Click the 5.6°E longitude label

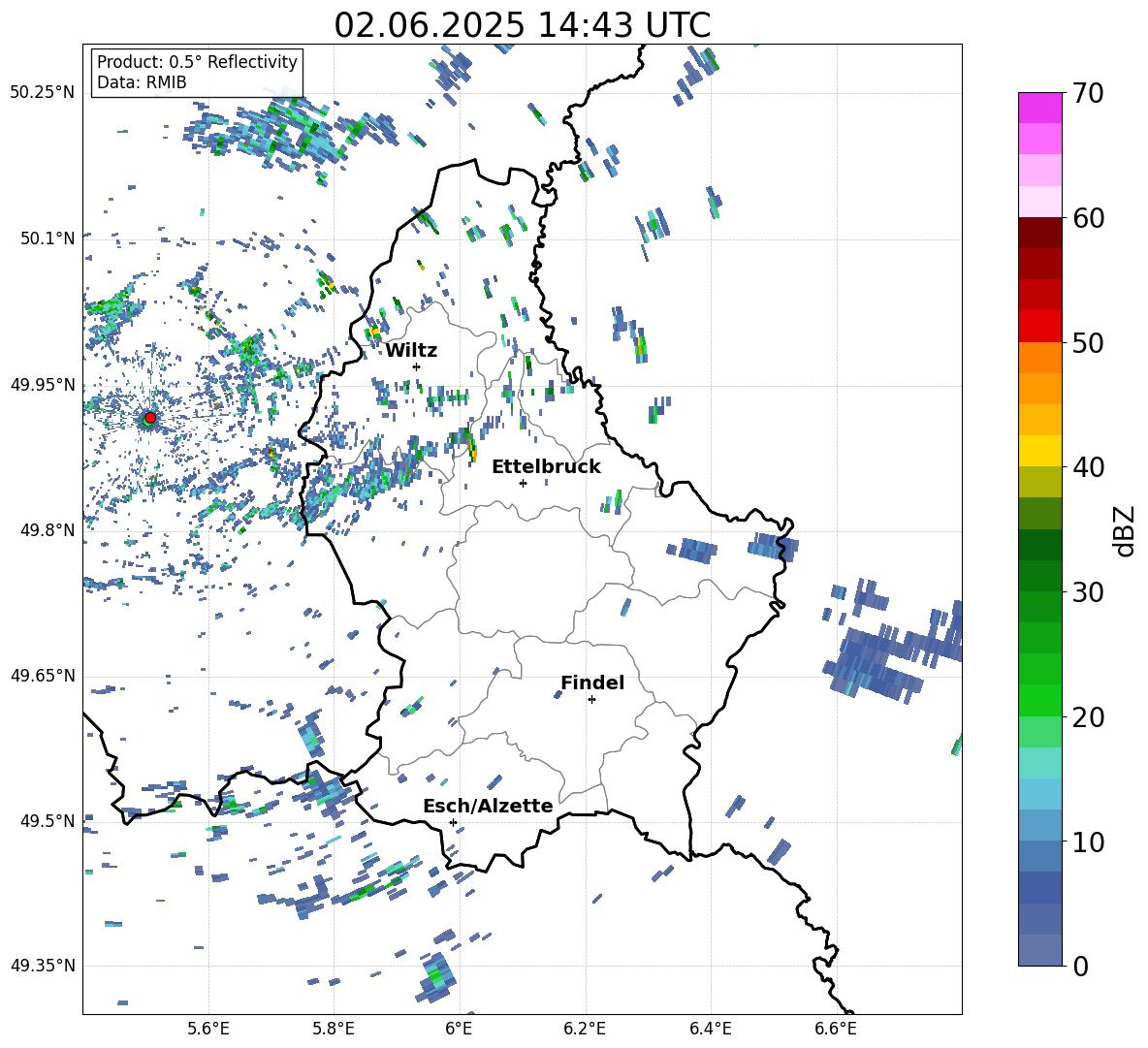click(208, 1029)
